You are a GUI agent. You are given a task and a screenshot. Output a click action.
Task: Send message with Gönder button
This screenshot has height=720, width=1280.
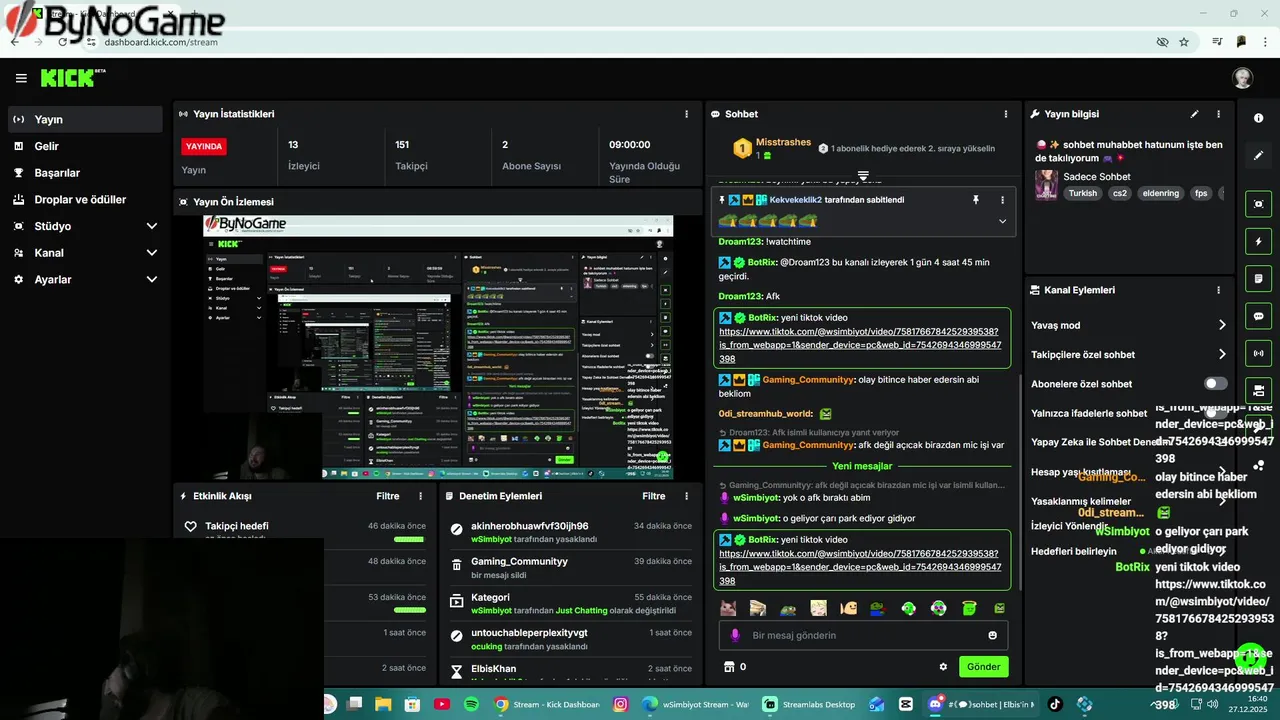[983, 667]
